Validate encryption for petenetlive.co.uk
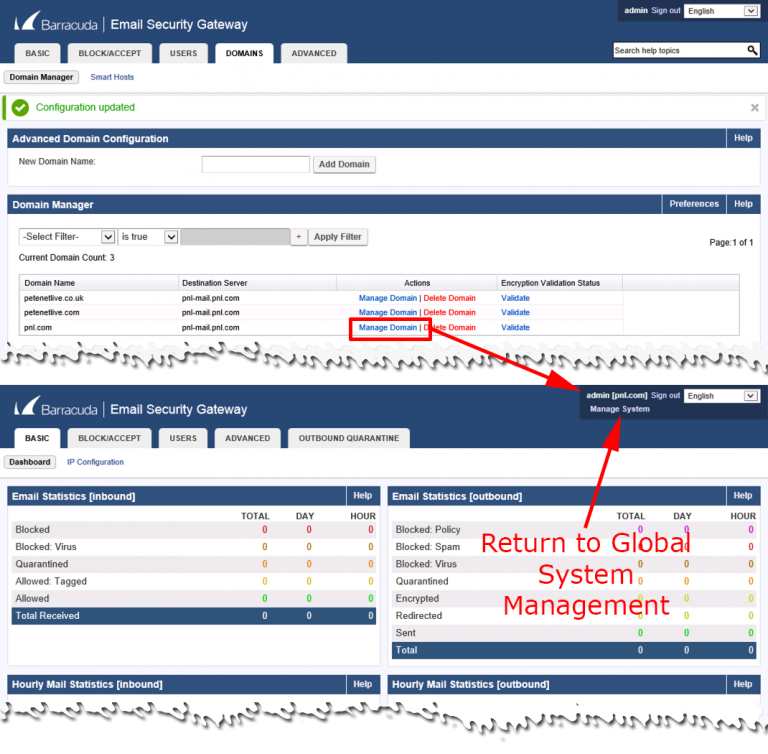Viewport: 768px width, 754px height. click(515, 298)
